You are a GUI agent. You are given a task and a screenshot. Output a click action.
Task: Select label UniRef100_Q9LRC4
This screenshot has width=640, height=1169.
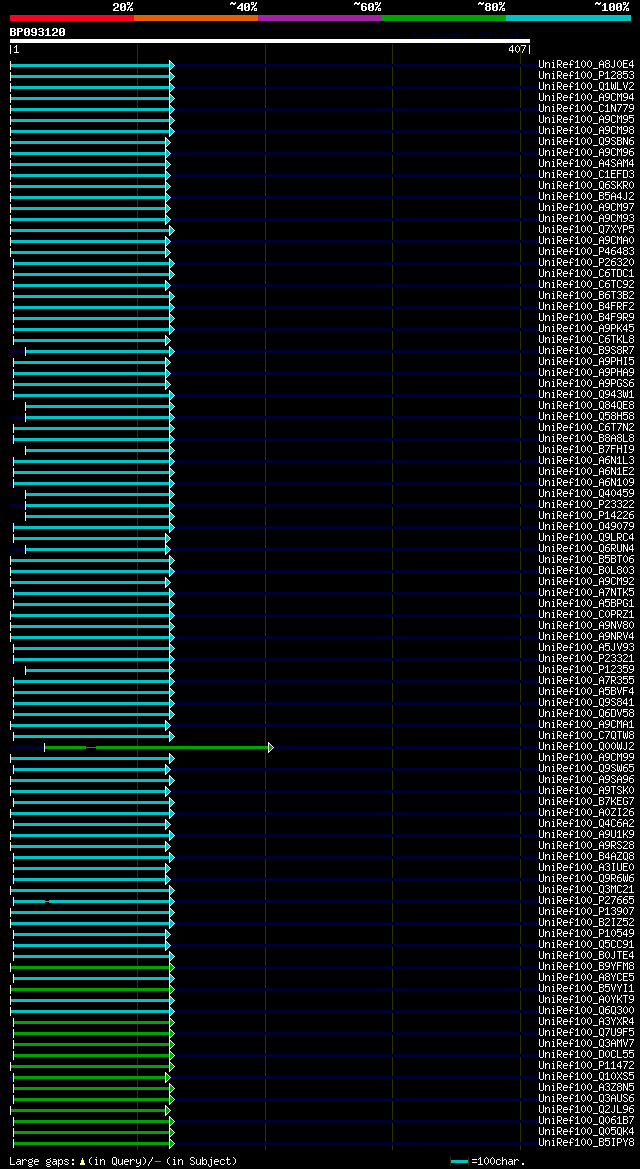click(x=586, y=538)
